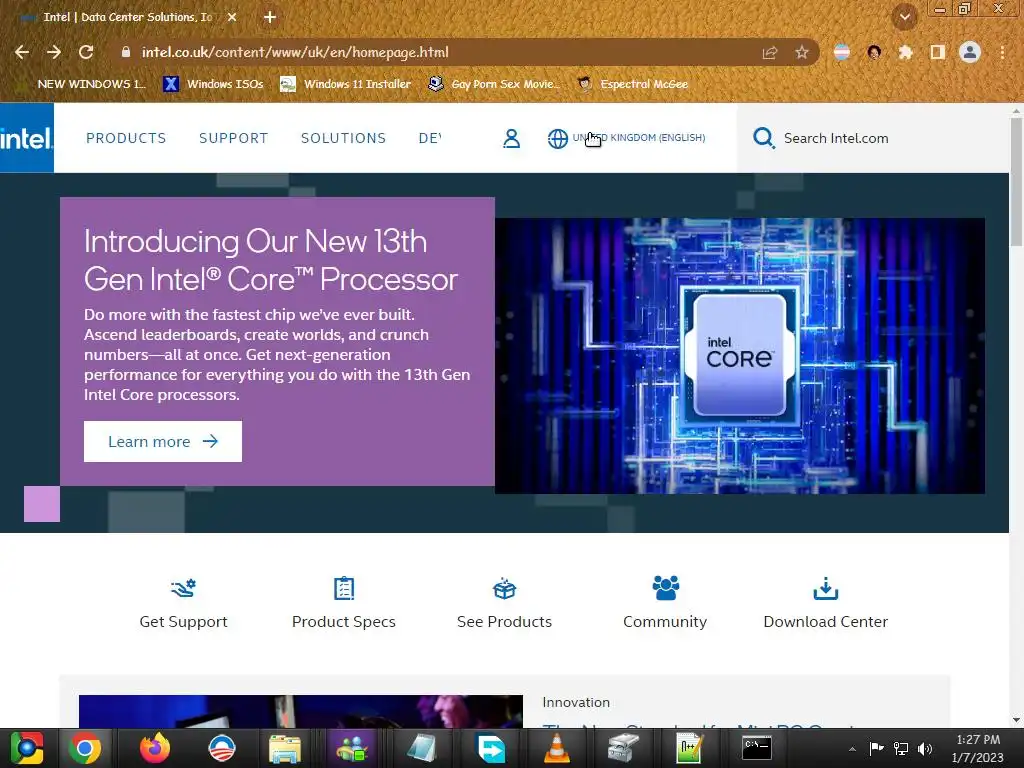Reload the Intel homepage
1024x768 pixels.
pyautogui.click(x=86, y=52)
